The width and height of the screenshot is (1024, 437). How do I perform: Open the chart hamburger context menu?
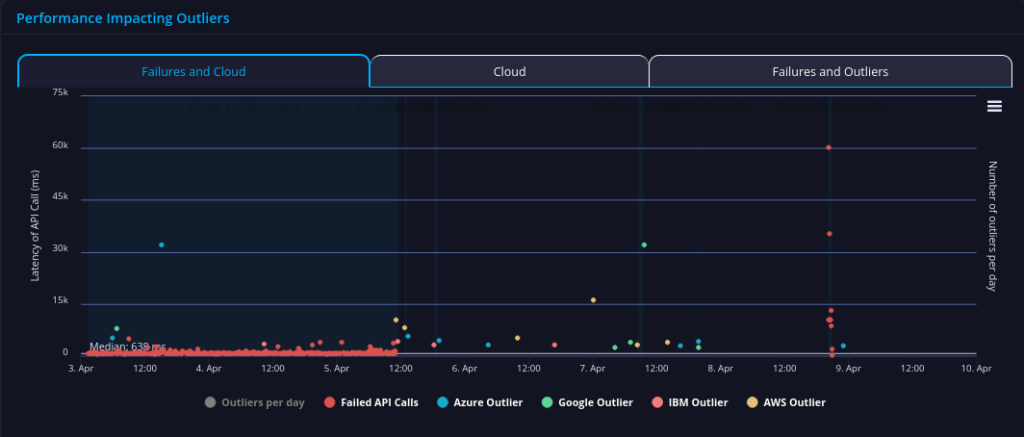[x=994, y=106]
